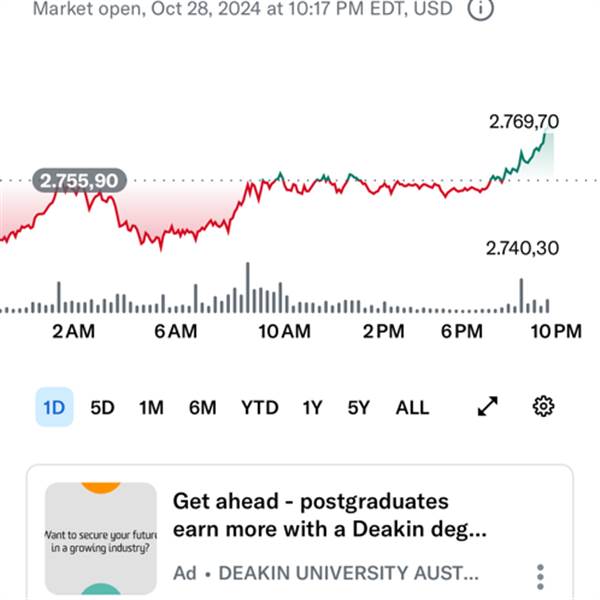This screenshot has width=600, height=600.
Task: Click the info icon beside USD
Action: pos(480,8)
